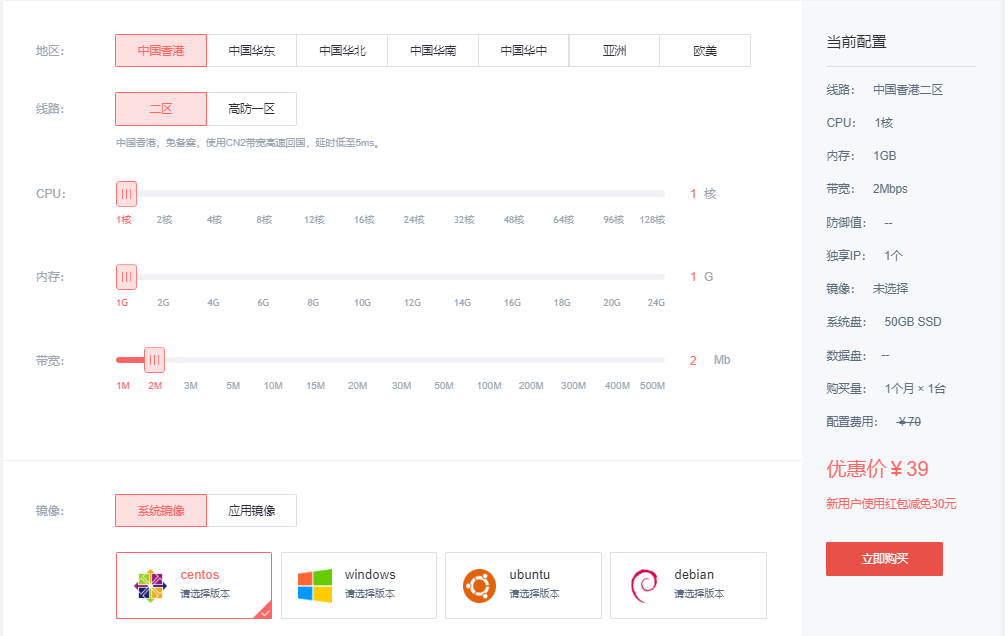1005x636 pixels.
Task: Set bandwidth to 5M mark
Action: pyautogui.click(x=233, y=386)
